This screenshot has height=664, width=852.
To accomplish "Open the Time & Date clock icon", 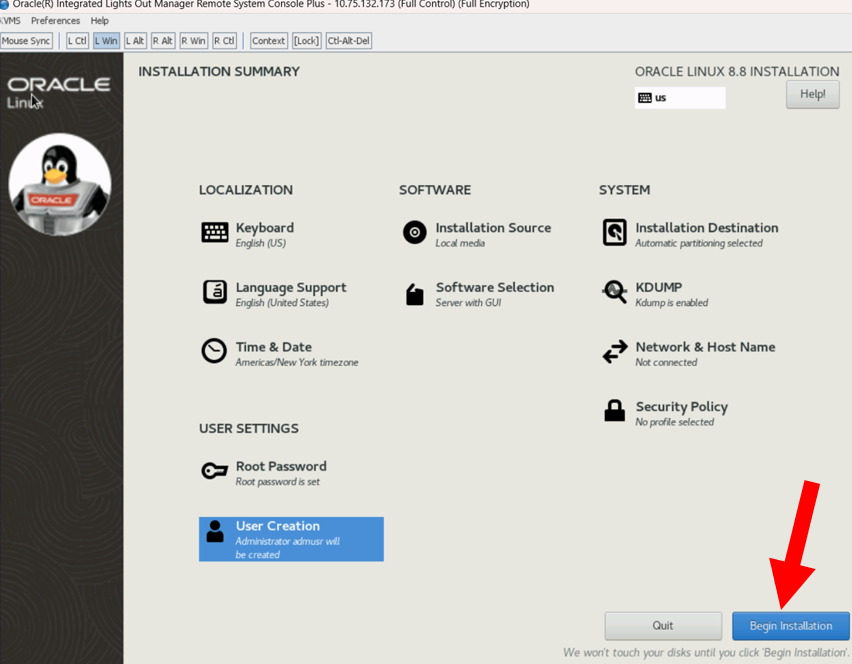I will 214,351.
